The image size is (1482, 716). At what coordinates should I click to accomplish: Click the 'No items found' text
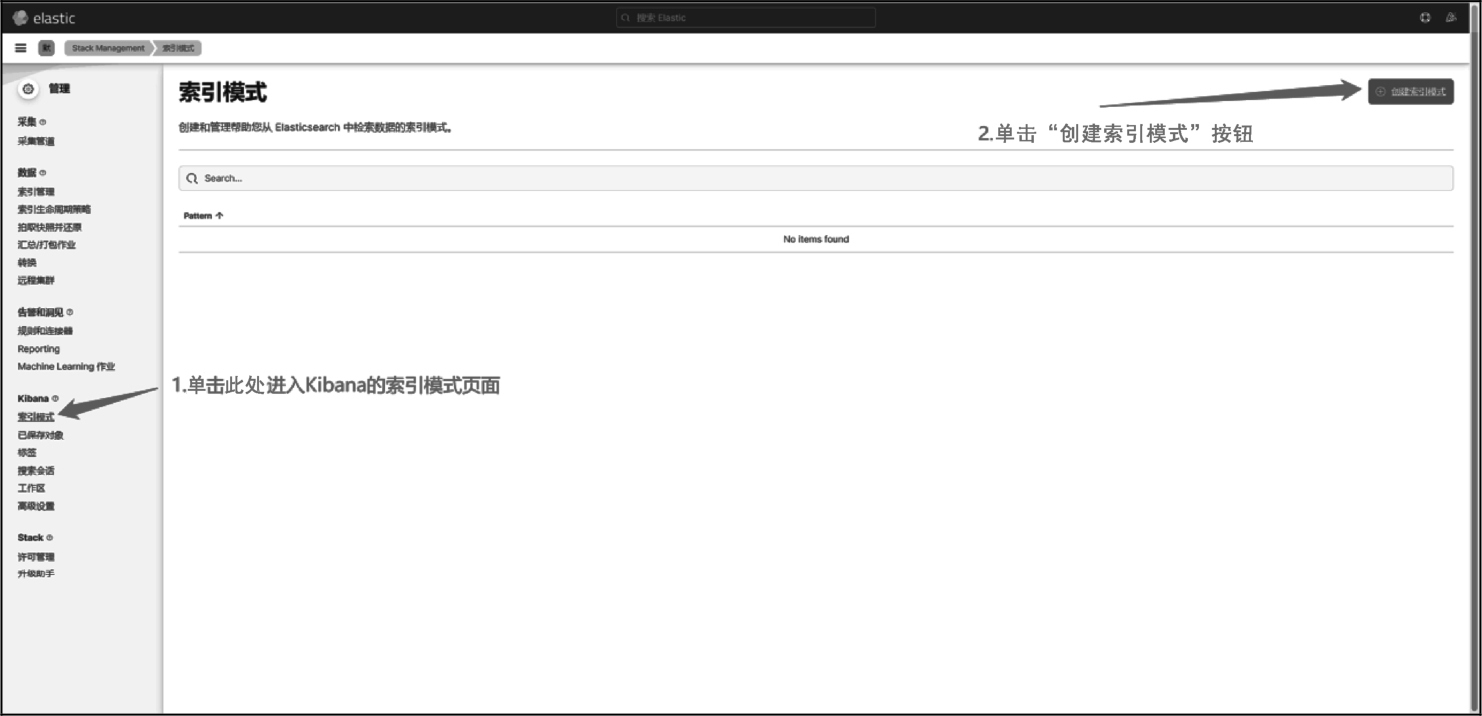[x=816, y=239]
